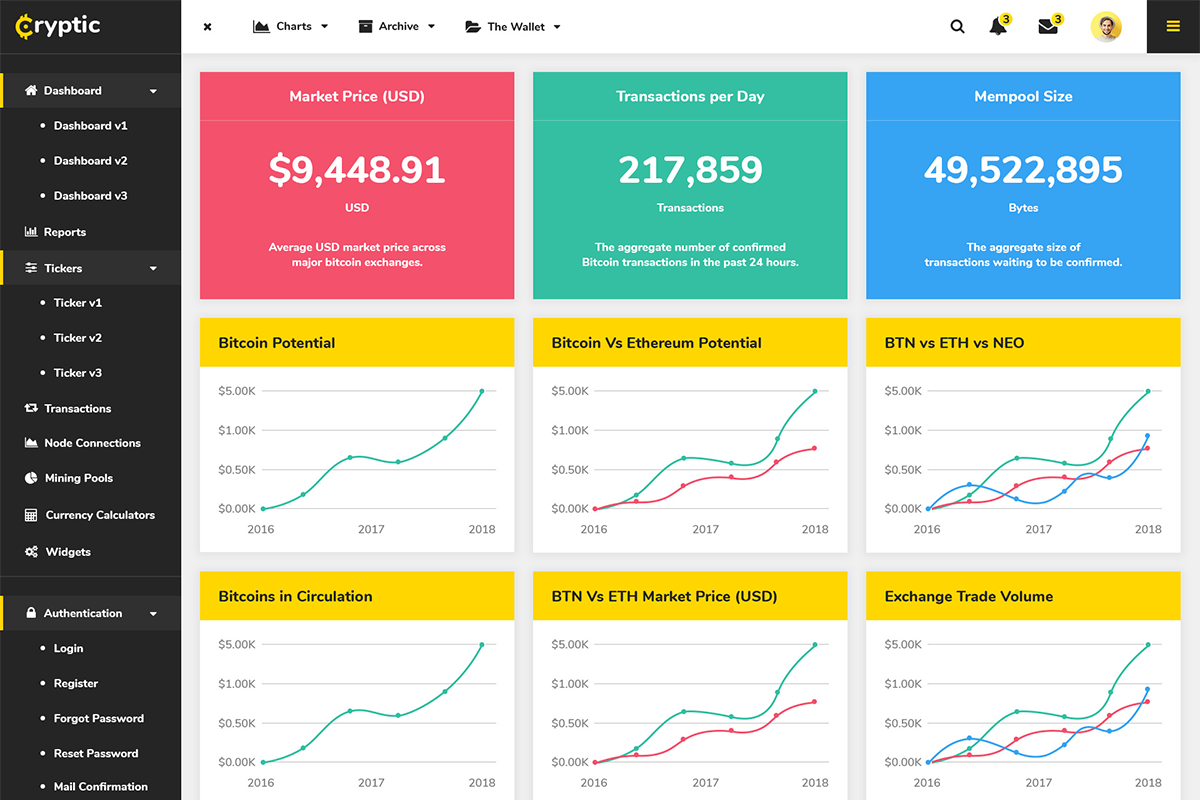Collapse the Tickers sidebar section
This screenshot has height=800, width=1200.
pyautogui.click(x=153, y=268)
